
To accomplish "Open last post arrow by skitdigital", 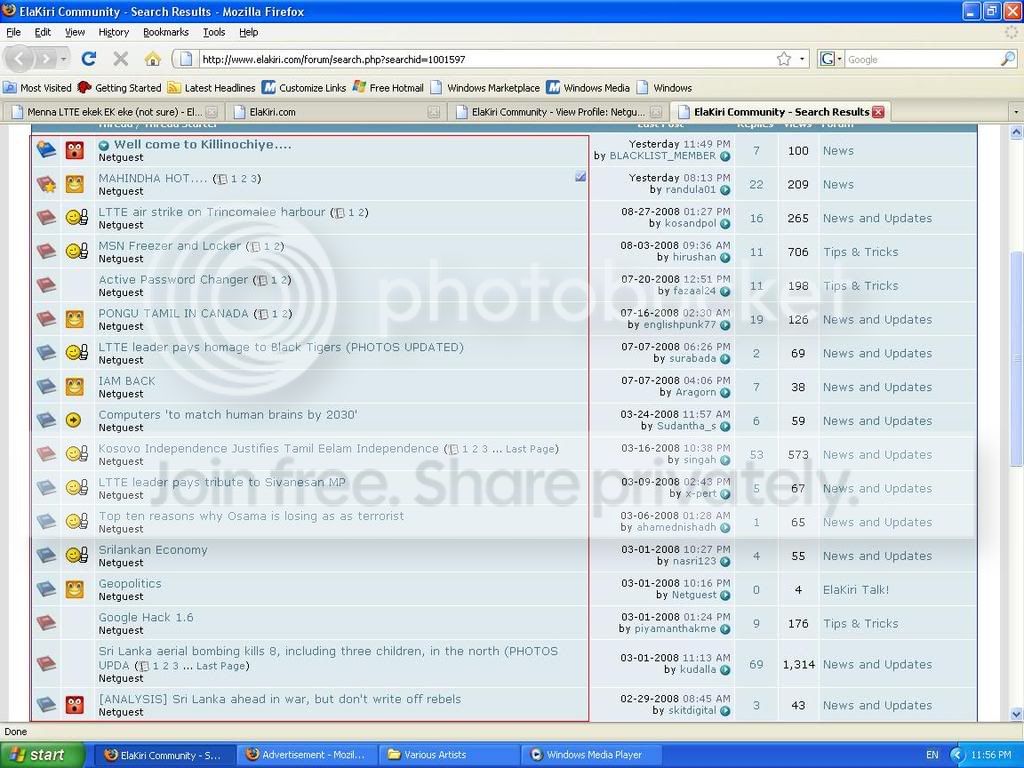I will (x=725, y=711).
